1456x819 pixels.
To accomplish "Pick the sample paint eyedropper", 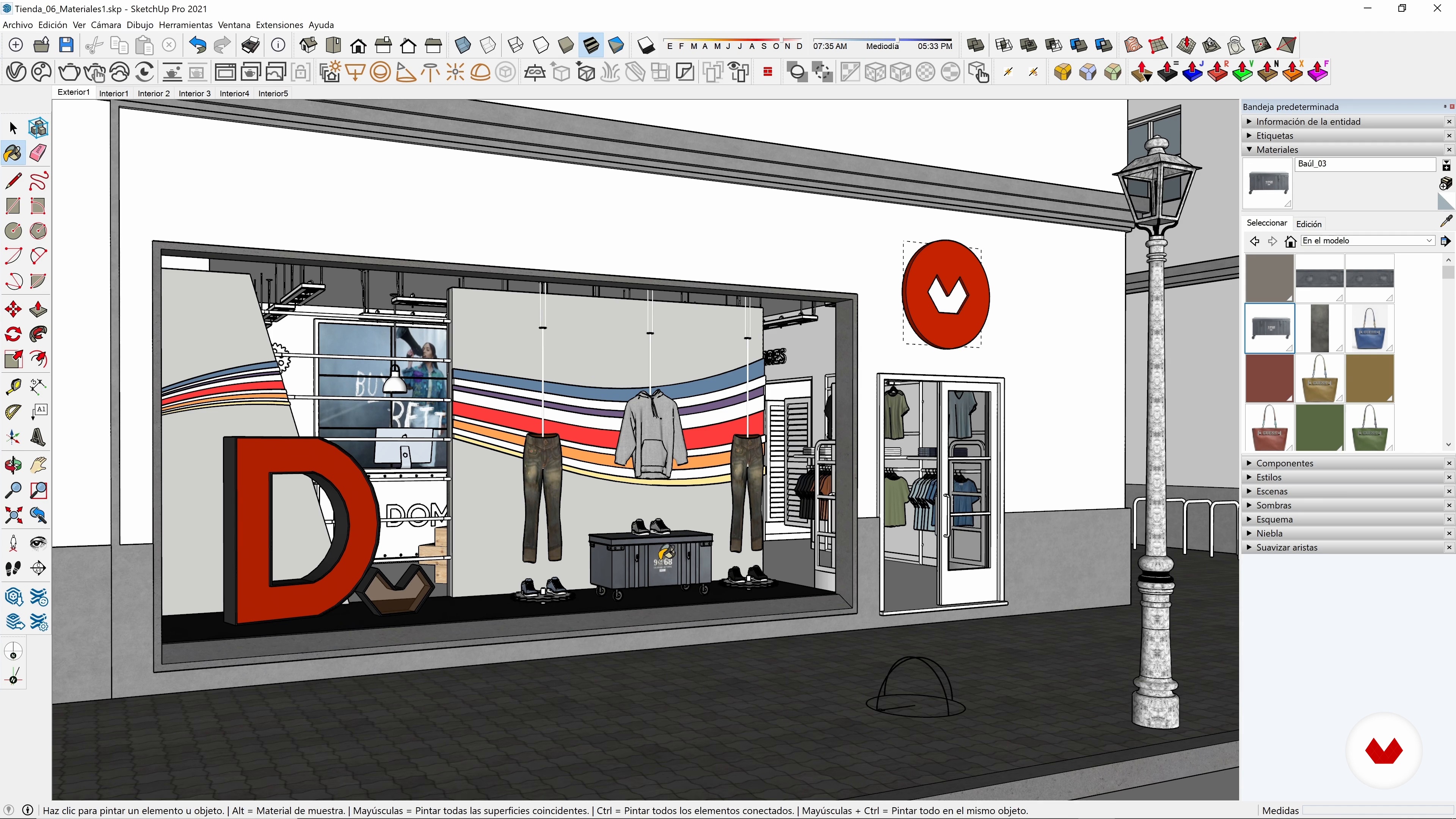I will (x=1446, y=221).
